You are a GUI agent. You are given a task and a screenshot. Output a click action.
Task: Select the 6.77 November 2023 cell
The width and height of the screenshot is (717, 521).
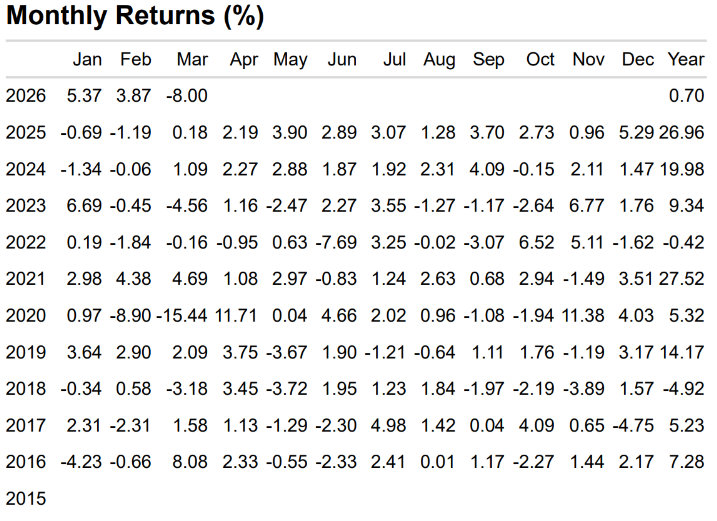[x=590, y=206]
